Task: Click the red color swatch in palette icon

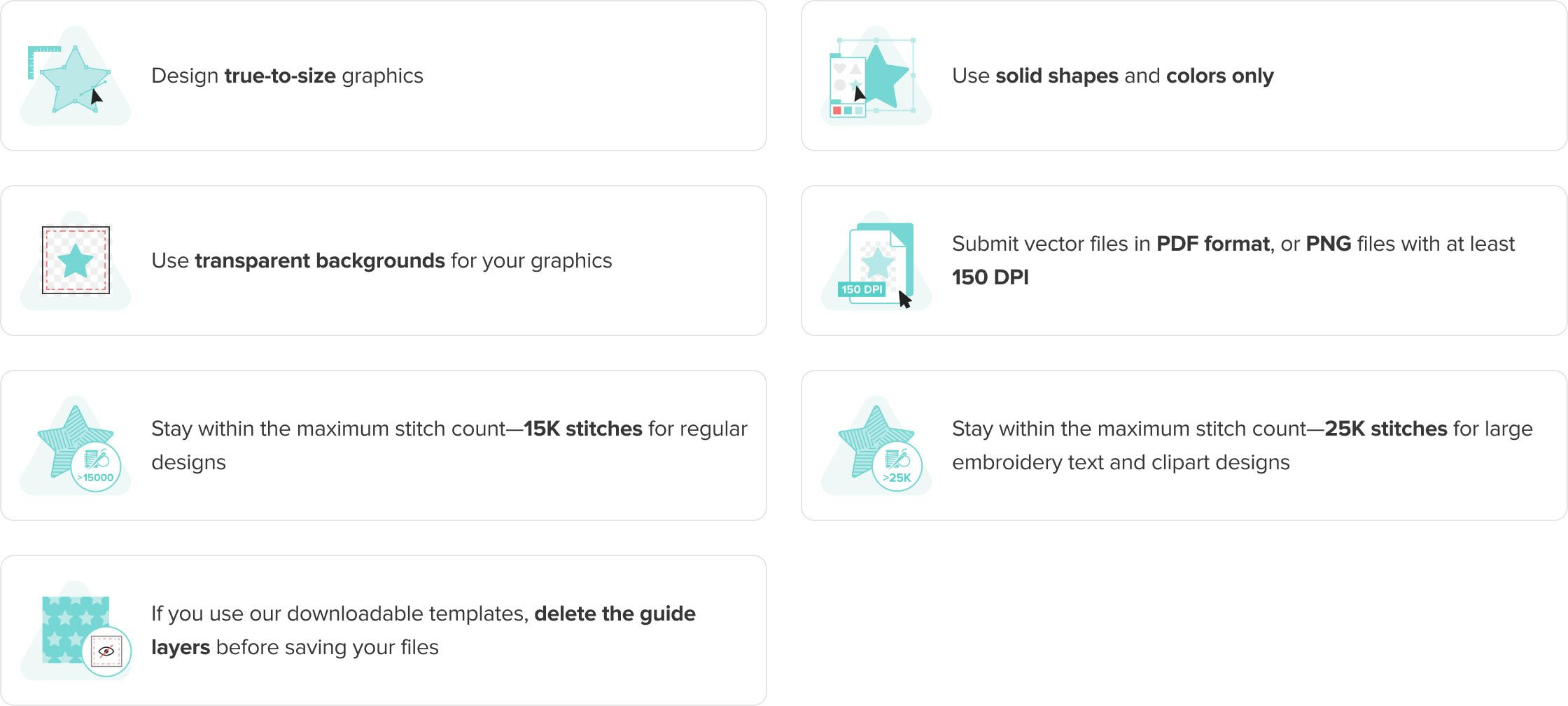Action: point(836,111)
